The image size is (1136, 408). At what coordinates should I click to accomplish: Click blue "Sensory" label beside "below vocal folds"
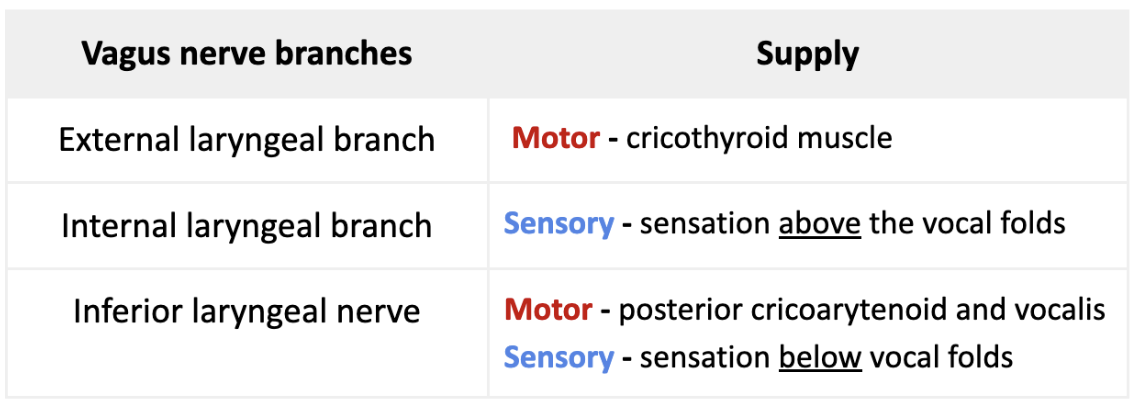click(558, 357)
